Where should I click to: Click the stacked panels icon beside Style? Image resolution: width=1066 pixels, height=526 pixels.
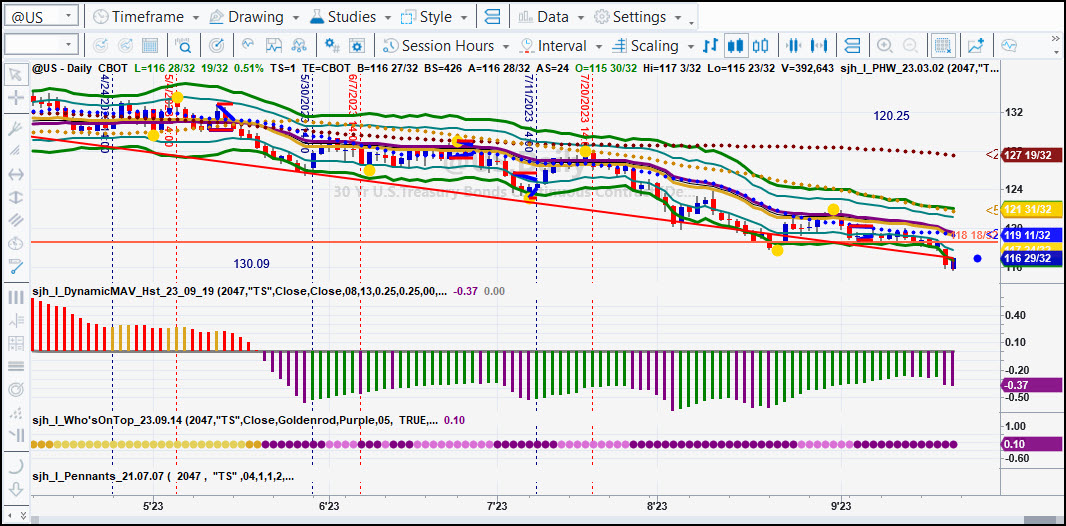pos(494,16)
